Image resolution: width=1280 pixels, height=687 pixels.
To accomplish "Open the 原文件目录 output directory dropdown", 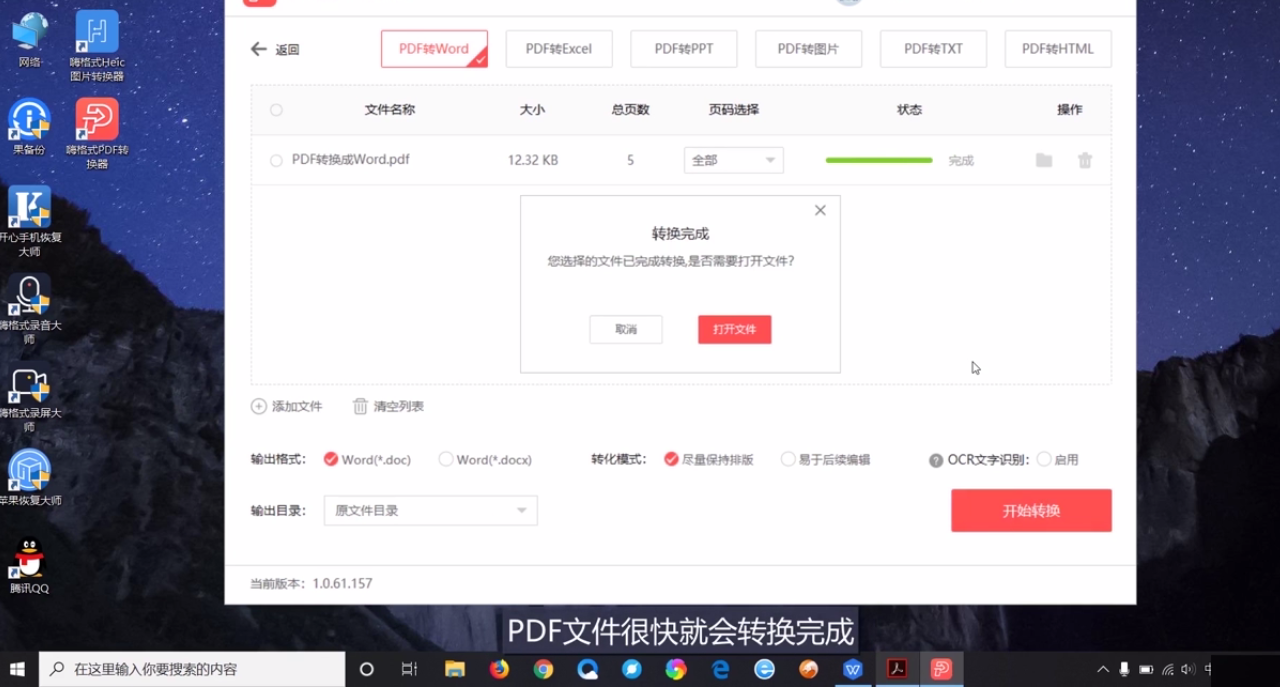I will pyautogui.click(x=430, y=510).
